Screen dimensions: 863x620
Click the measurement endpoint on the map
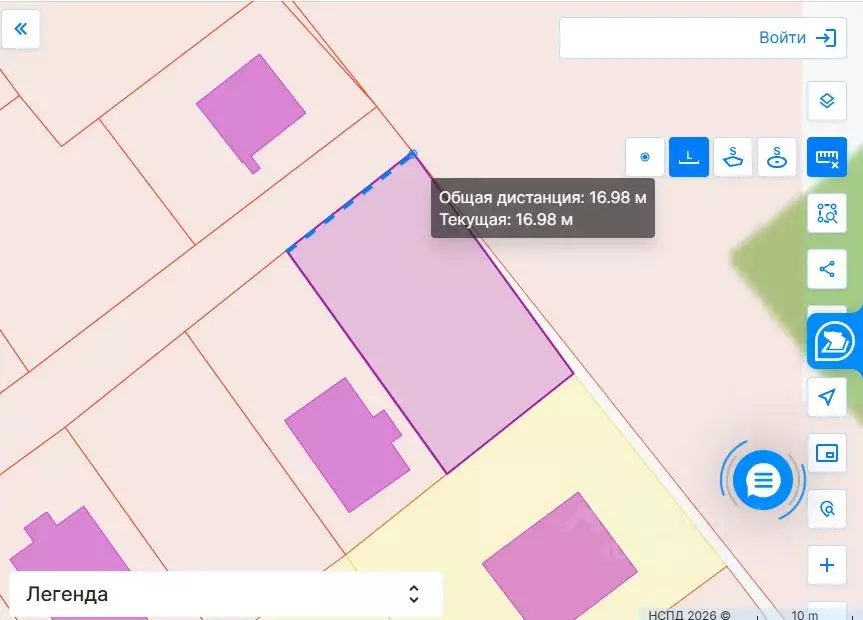[x=413, y=154]
